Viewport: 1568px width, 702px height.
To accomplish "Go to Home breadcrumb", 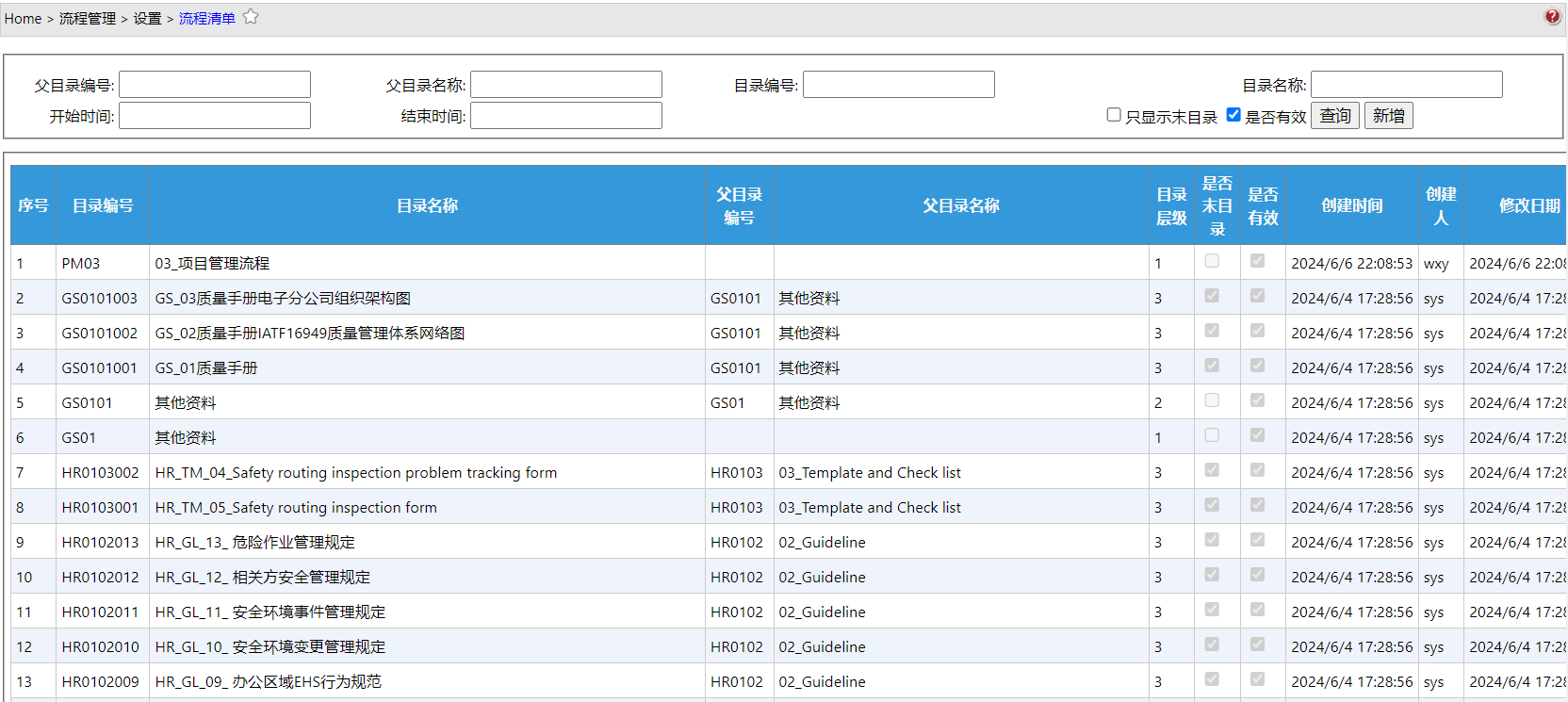I will tap(23, 19).
